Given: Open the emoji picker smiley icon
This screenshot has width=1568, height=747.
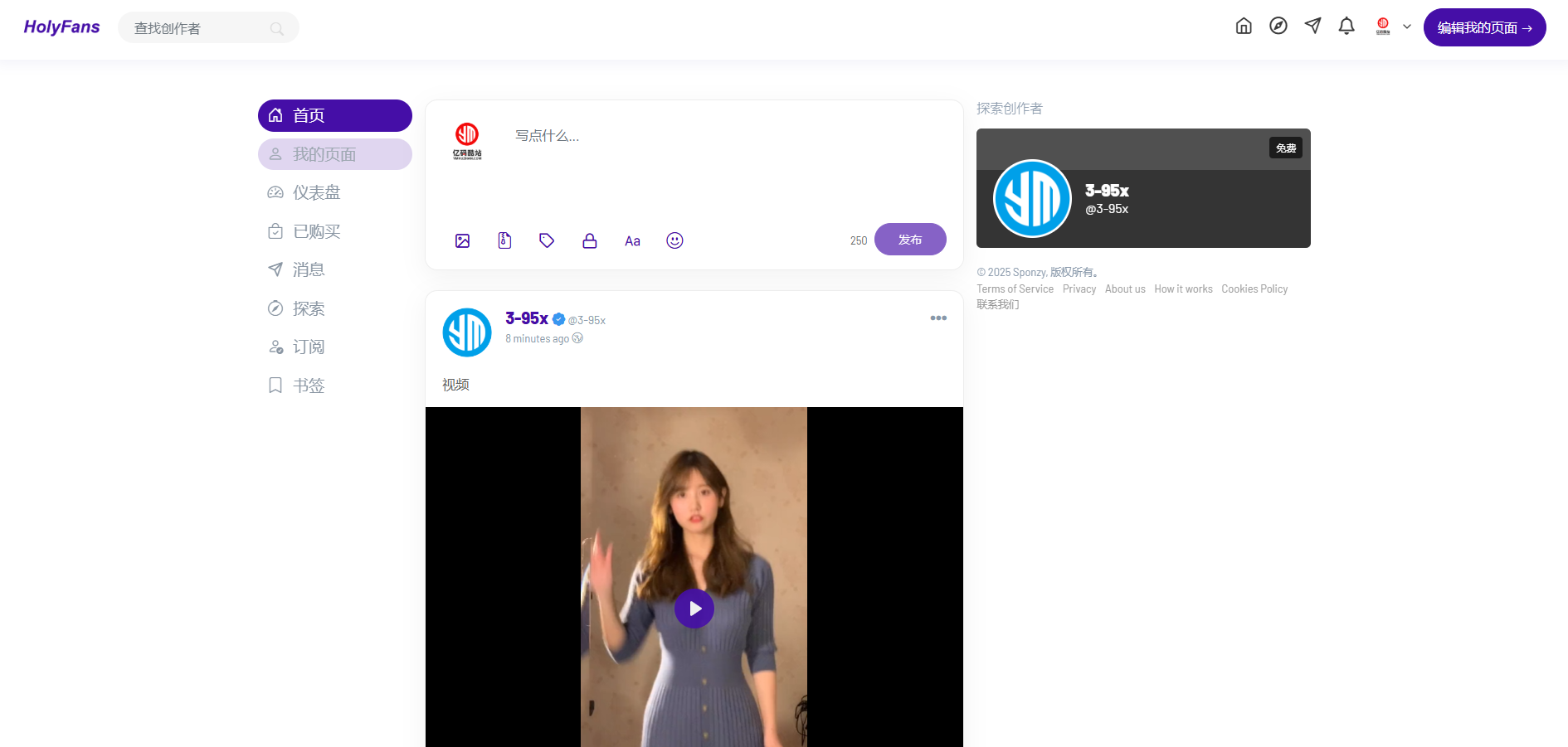Looking at the screenshot, I should click(x=674, y=240).
